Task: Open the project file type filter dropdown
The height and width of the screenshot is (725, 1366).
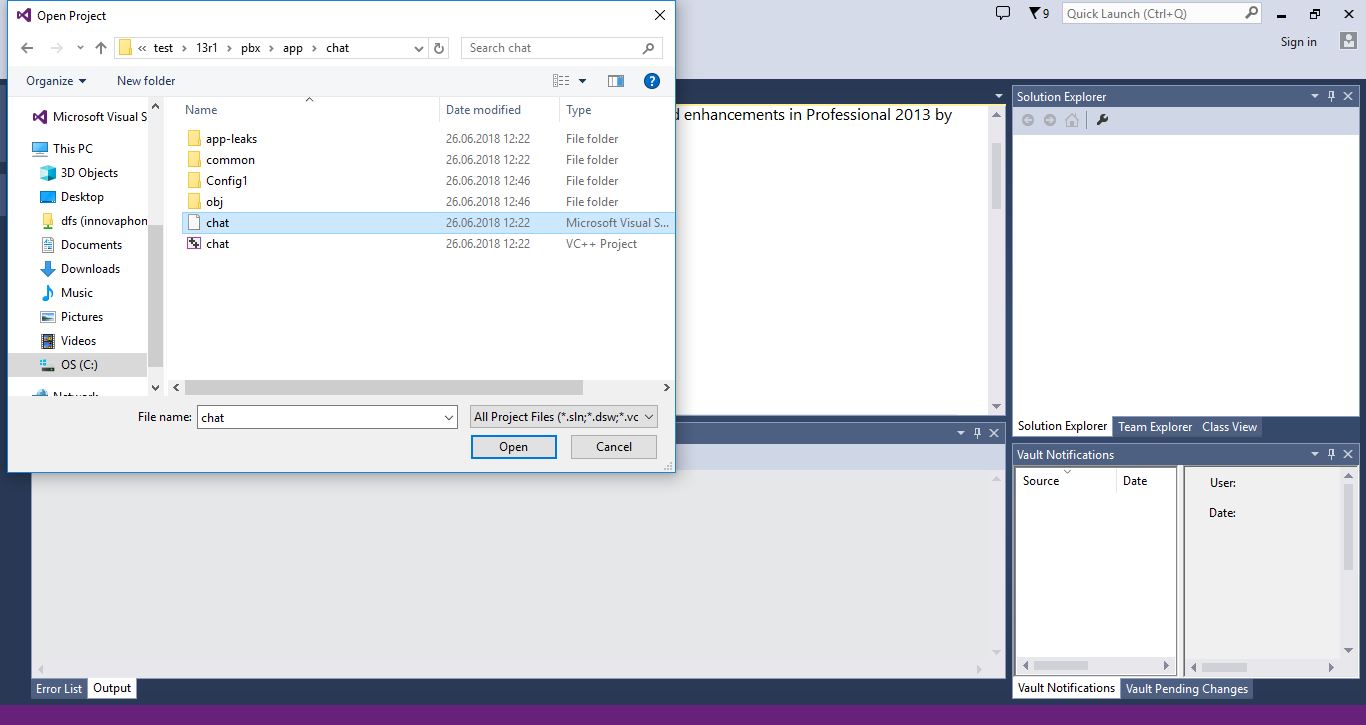Action: tap(564, 417)
